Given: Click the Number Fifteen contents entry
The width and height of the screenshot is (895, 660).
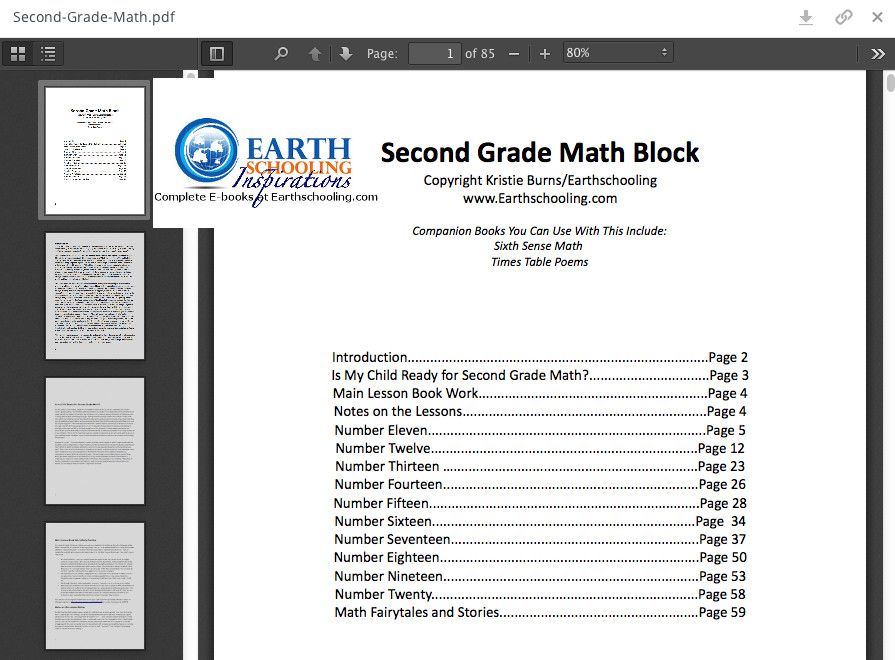Looking at the screenshot, I should click(x=539, y=503).
